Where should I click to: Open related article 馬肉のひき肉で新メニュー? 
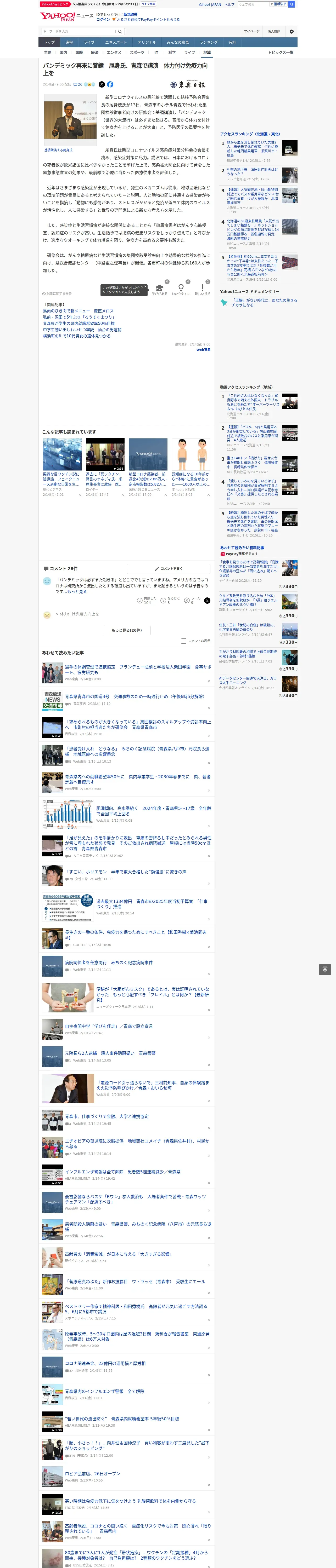tap(78, 311)
